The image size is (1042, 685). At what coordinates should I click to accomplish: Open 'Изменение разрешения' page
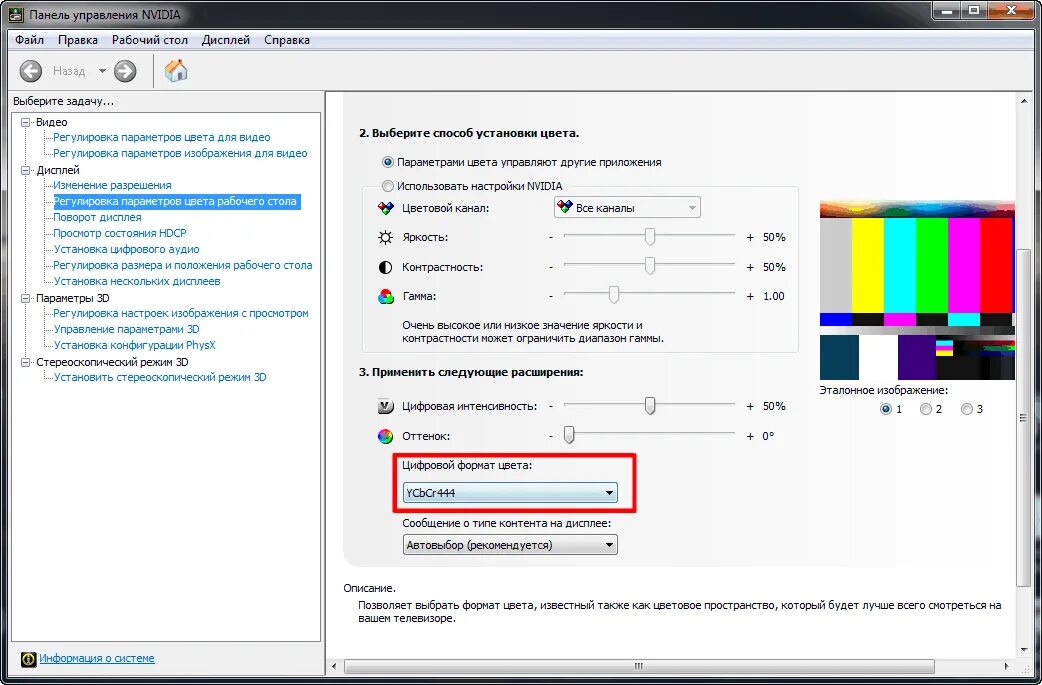112,185
